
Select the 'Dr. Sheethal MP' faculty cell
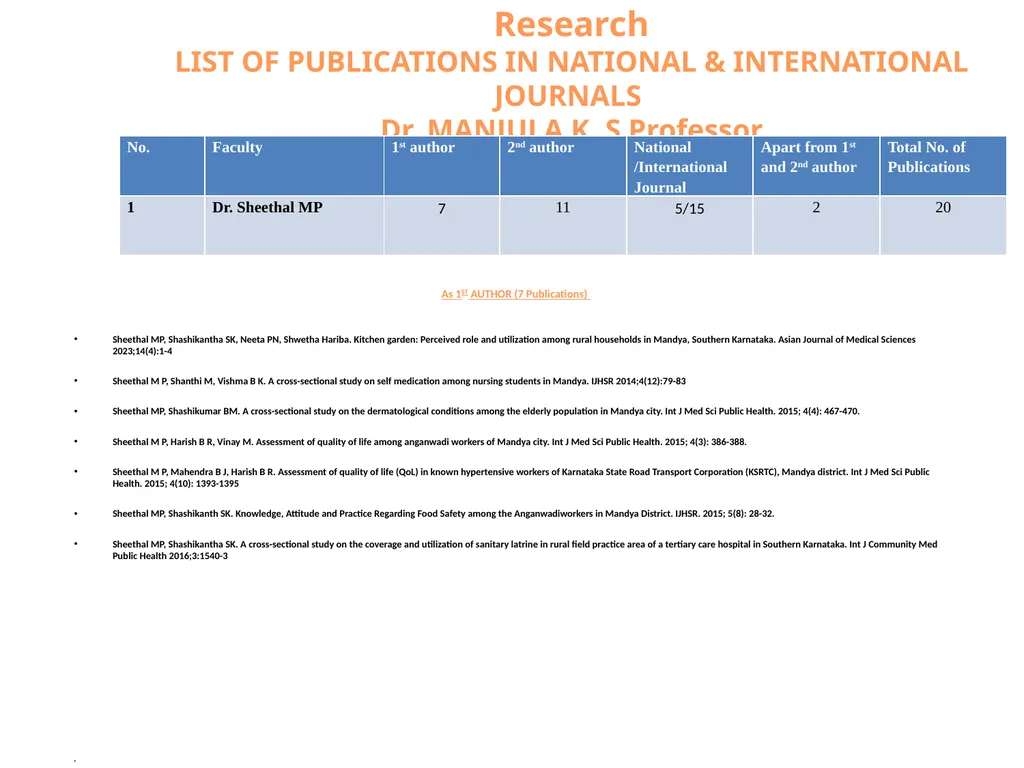tap(294, 225)
